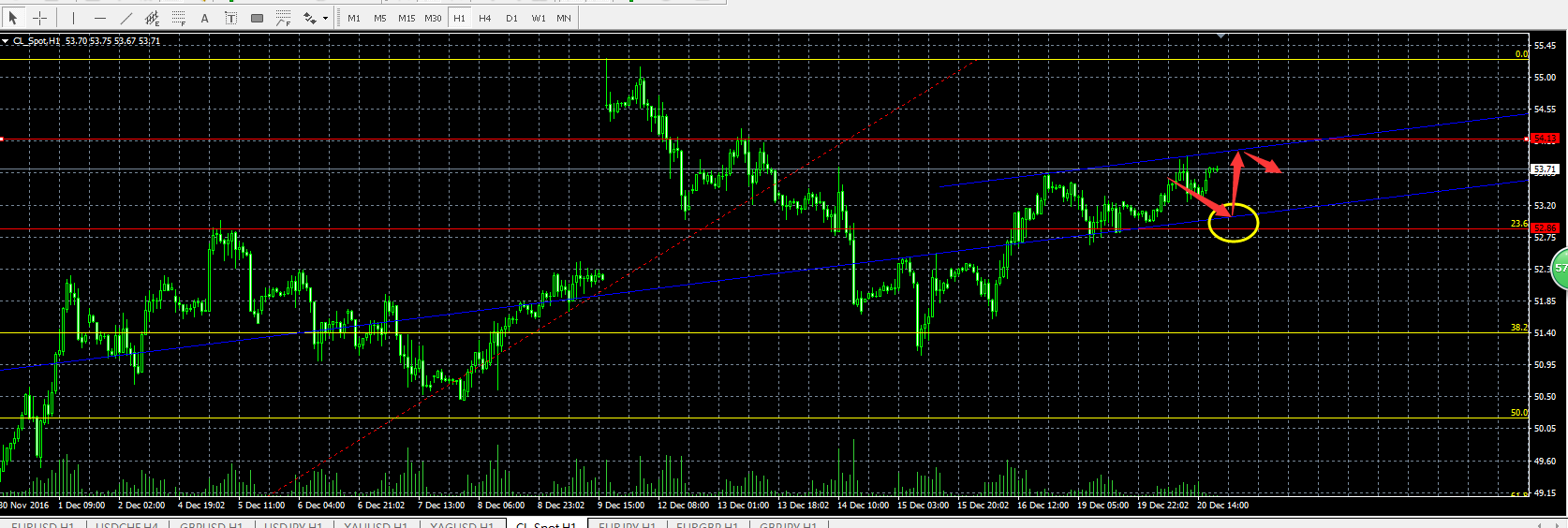1568x528 pixels.
Task: Toggle the active H1 timeframe button
Action: pos(459,18)
